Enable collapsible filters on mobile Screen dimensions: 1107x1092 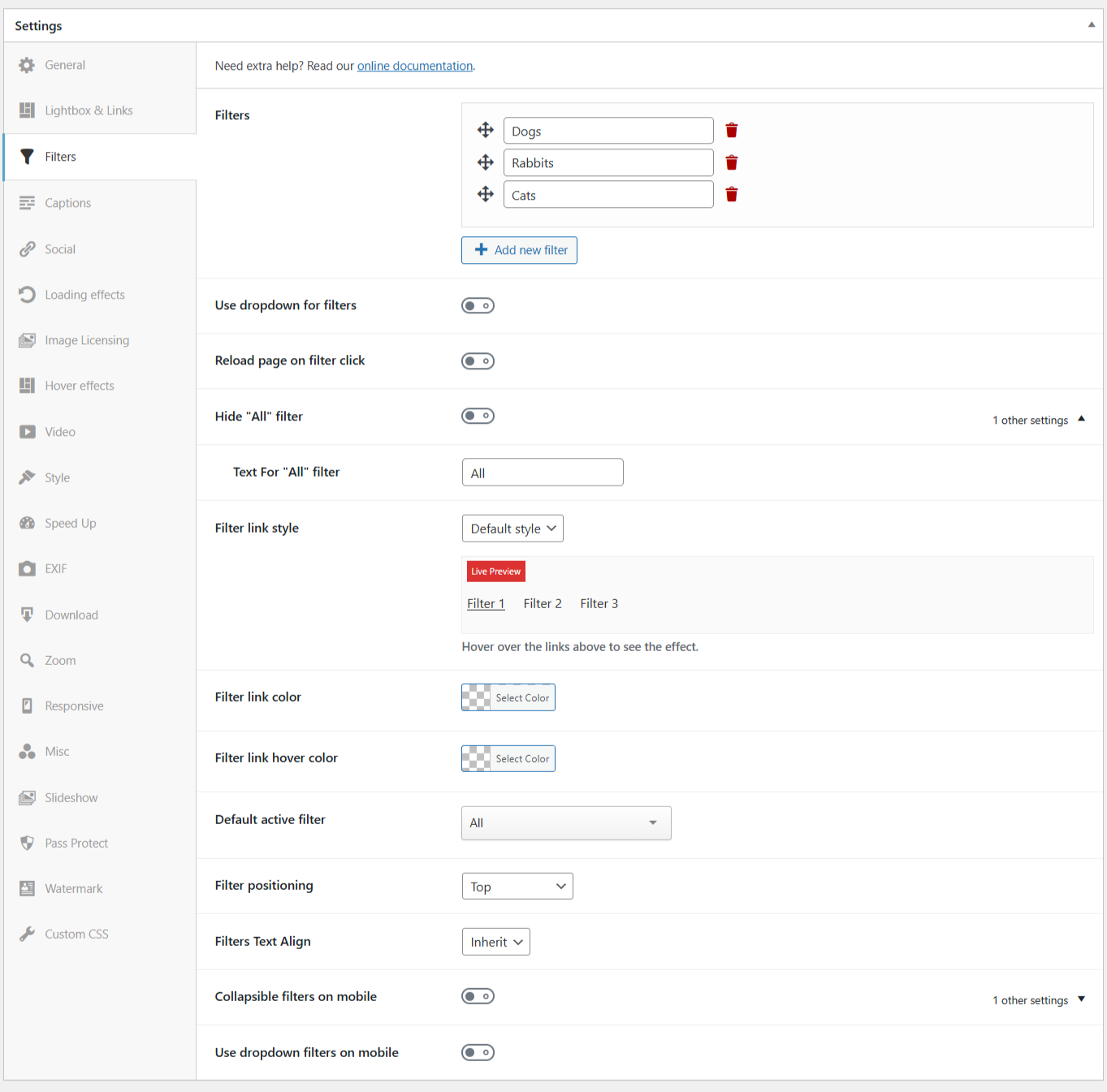coord(478,996)
